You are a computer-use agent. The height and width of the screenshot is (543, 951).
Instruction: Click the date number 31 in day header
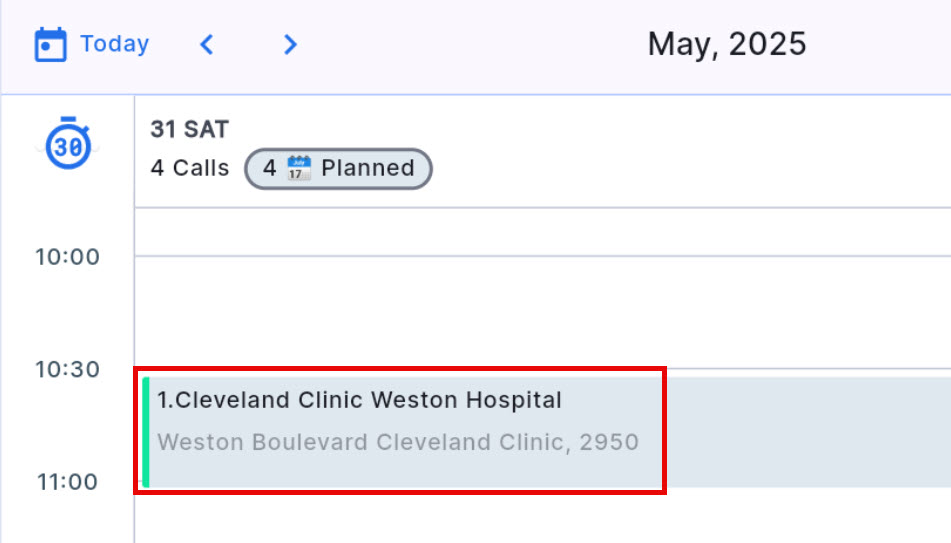(x=162, y=129)
